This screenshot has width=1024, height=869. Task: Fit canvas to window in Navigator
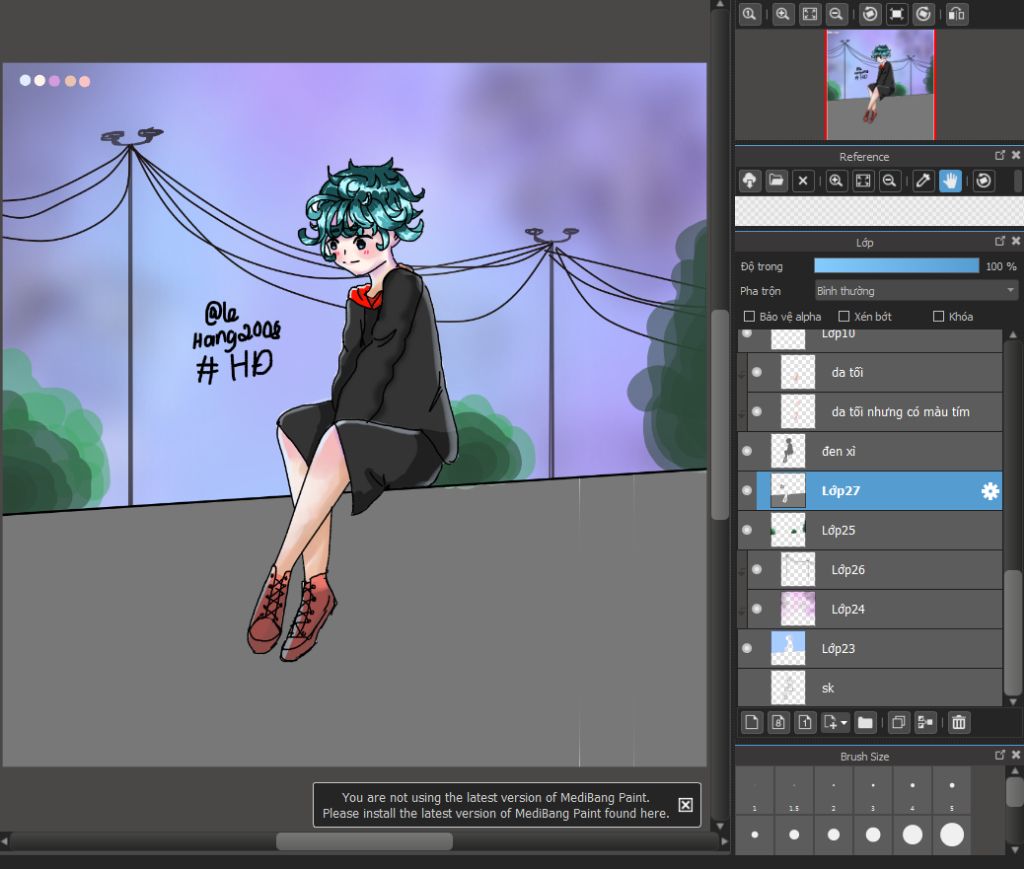coord(809,14)
